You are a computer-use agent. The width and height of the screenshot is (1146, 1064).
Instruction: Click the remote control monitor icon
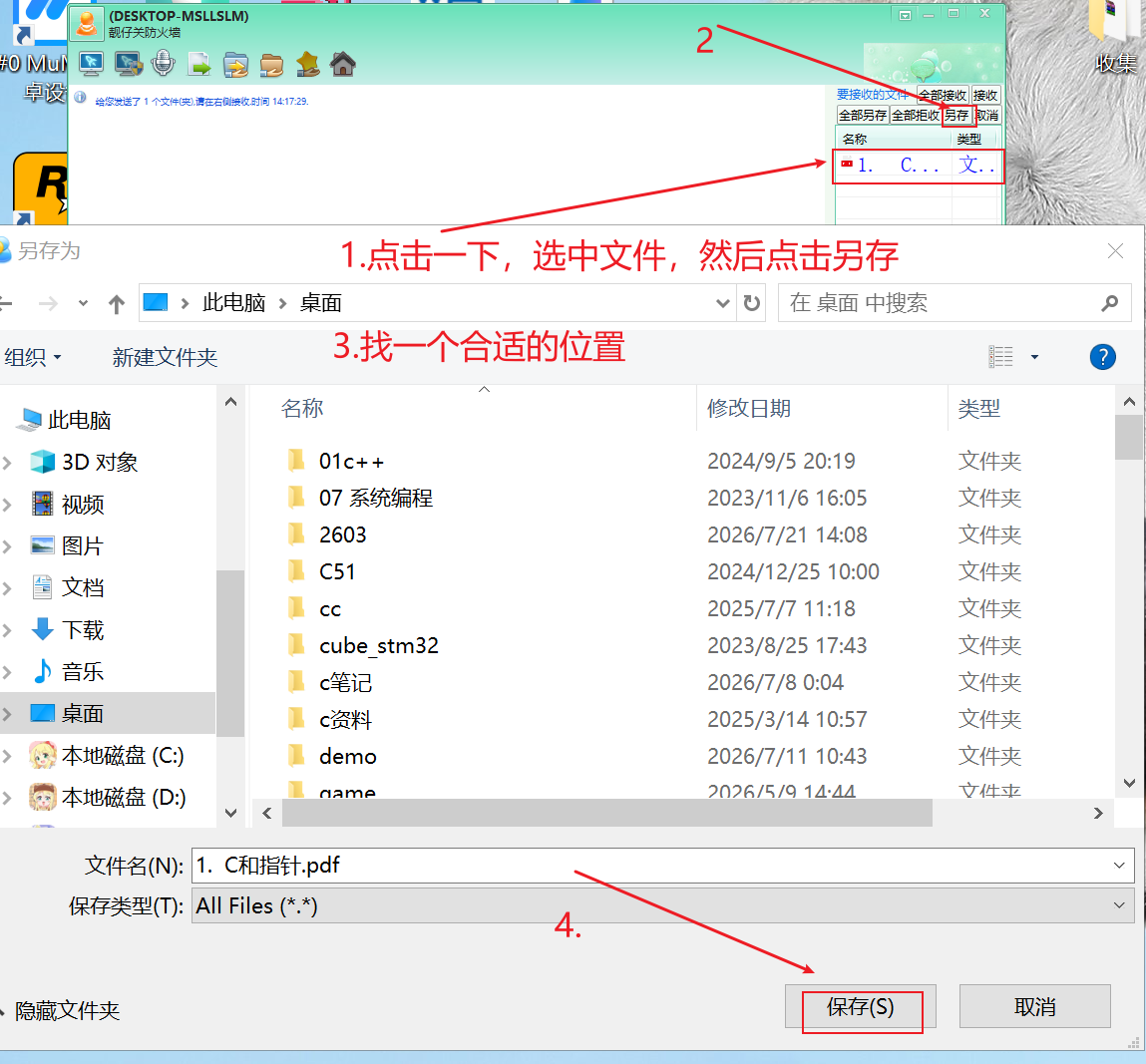point(92,64)
